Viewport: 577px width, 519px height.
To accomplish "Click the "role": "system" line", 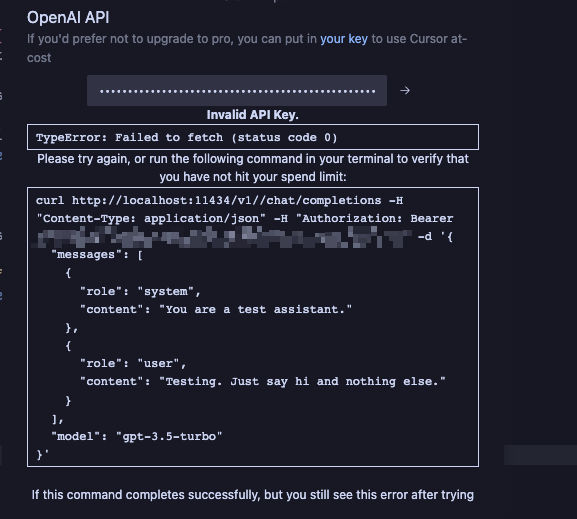I will [x=140, y=292].
